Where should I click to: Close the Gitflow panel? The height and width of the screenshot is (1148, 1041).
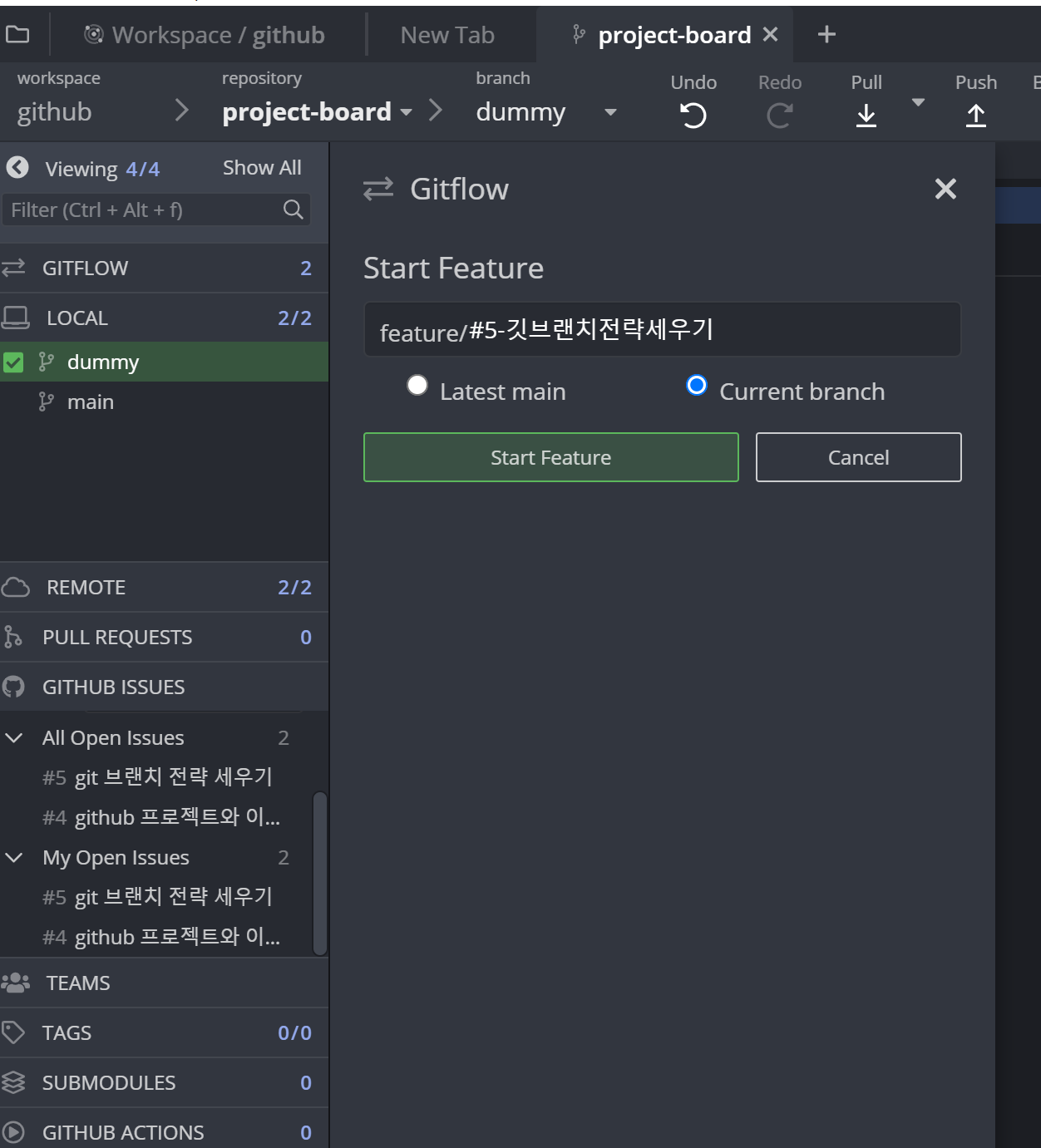945,189
